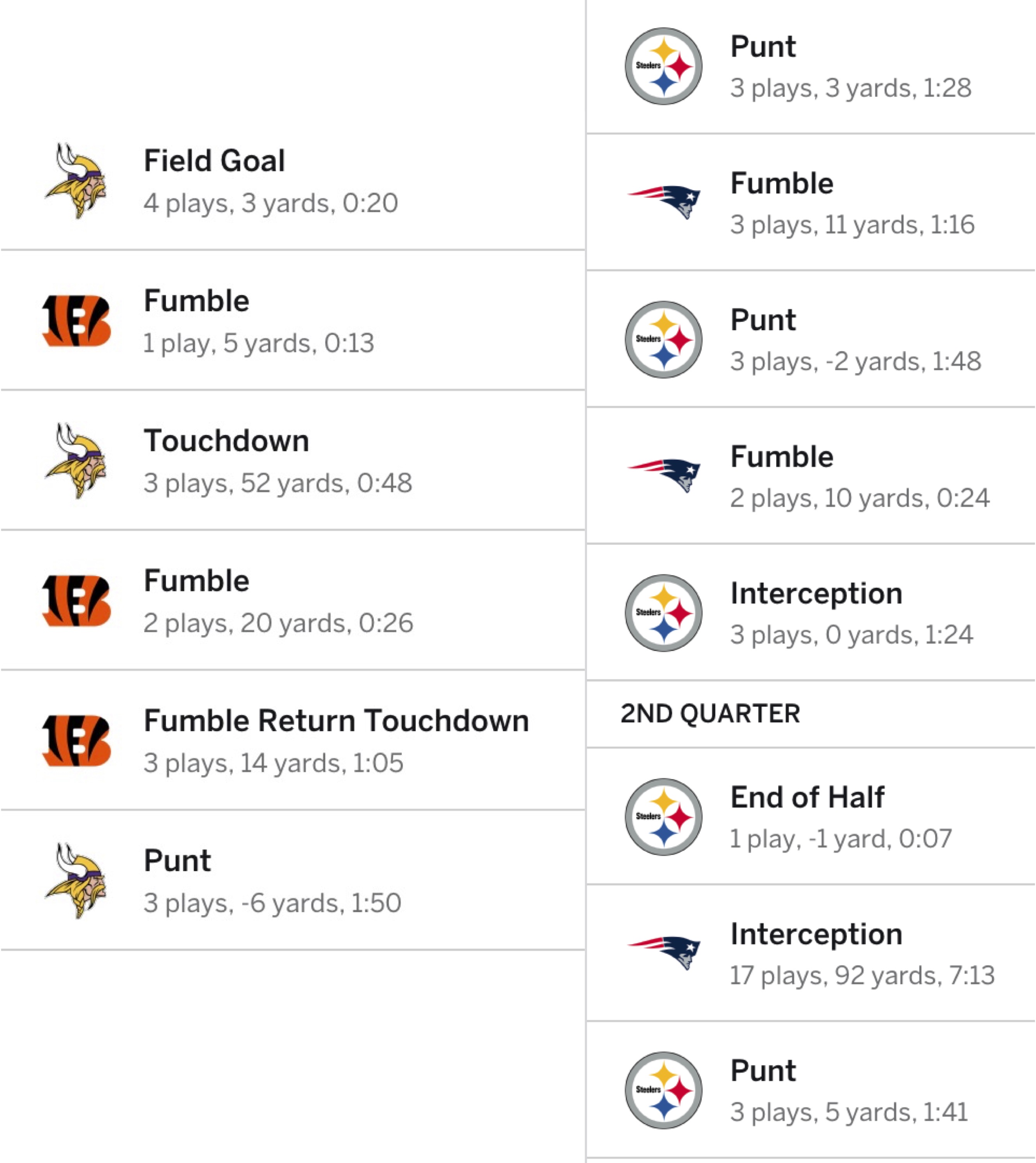Screen dimensions: 1036x1163
Task: Expand the Vikings Field Goal drive
Action: [293, 181]
